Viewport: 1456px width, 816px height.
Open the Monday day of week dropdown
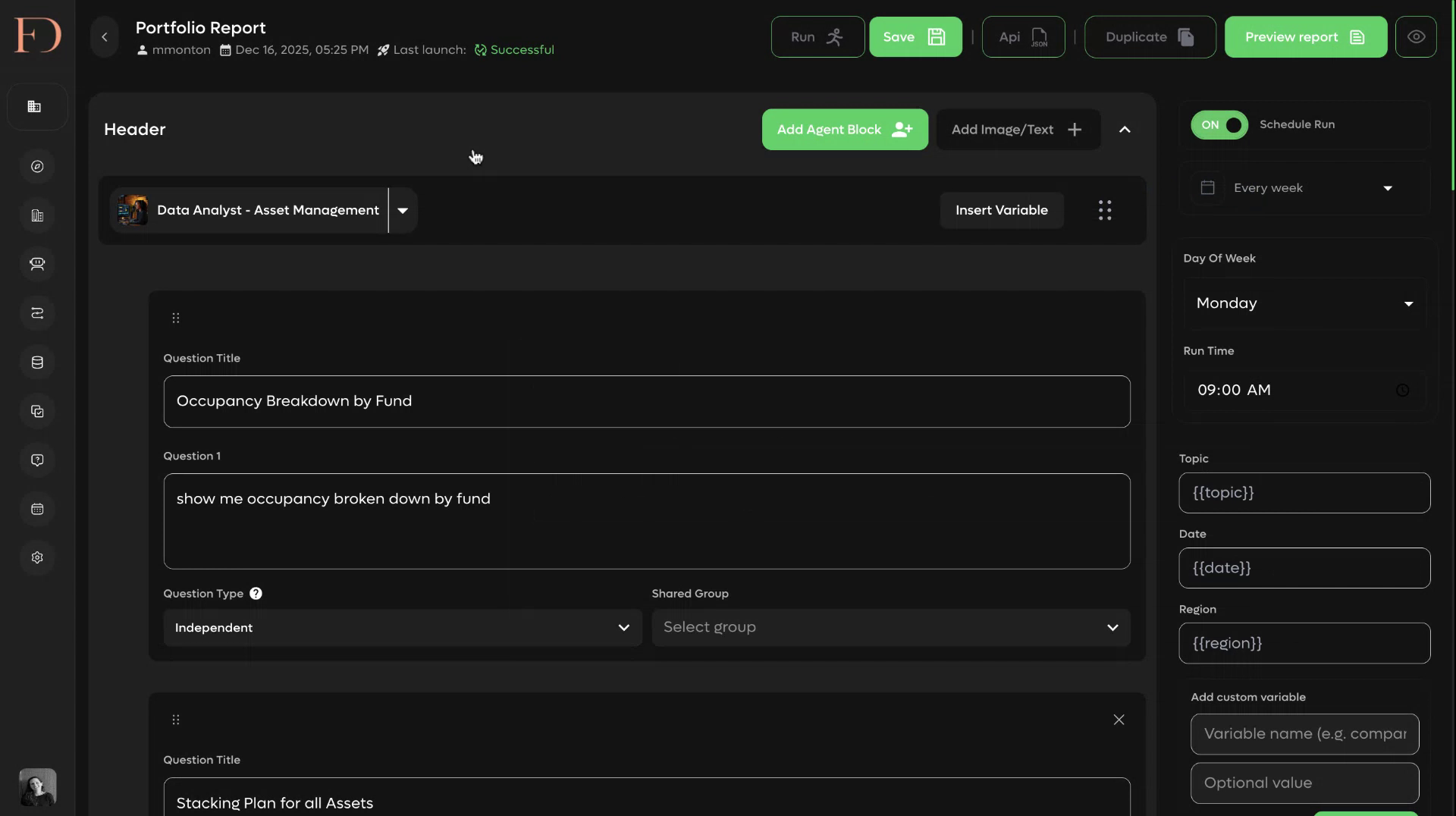pos(1305,303)
